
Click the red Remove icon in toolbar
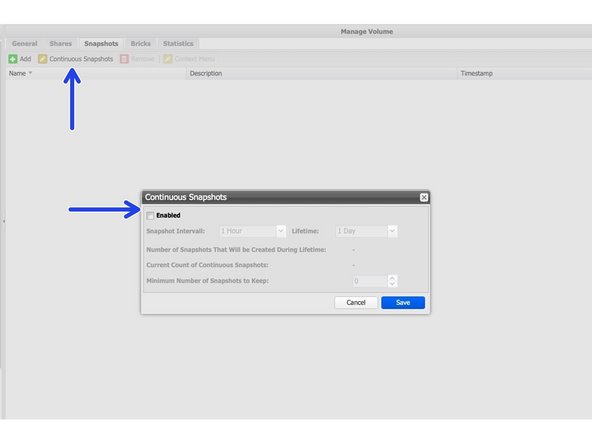click(x=124, y=59)
